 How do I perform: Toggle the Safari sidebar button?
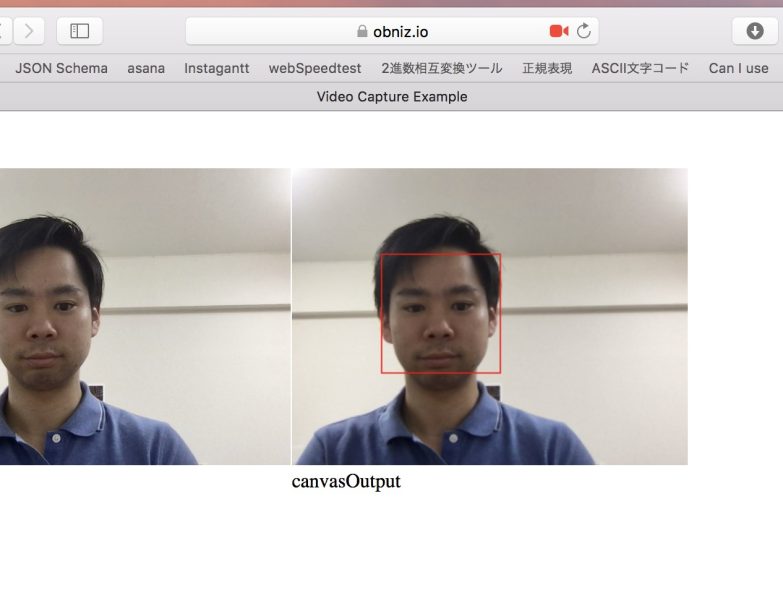point(80,31)
